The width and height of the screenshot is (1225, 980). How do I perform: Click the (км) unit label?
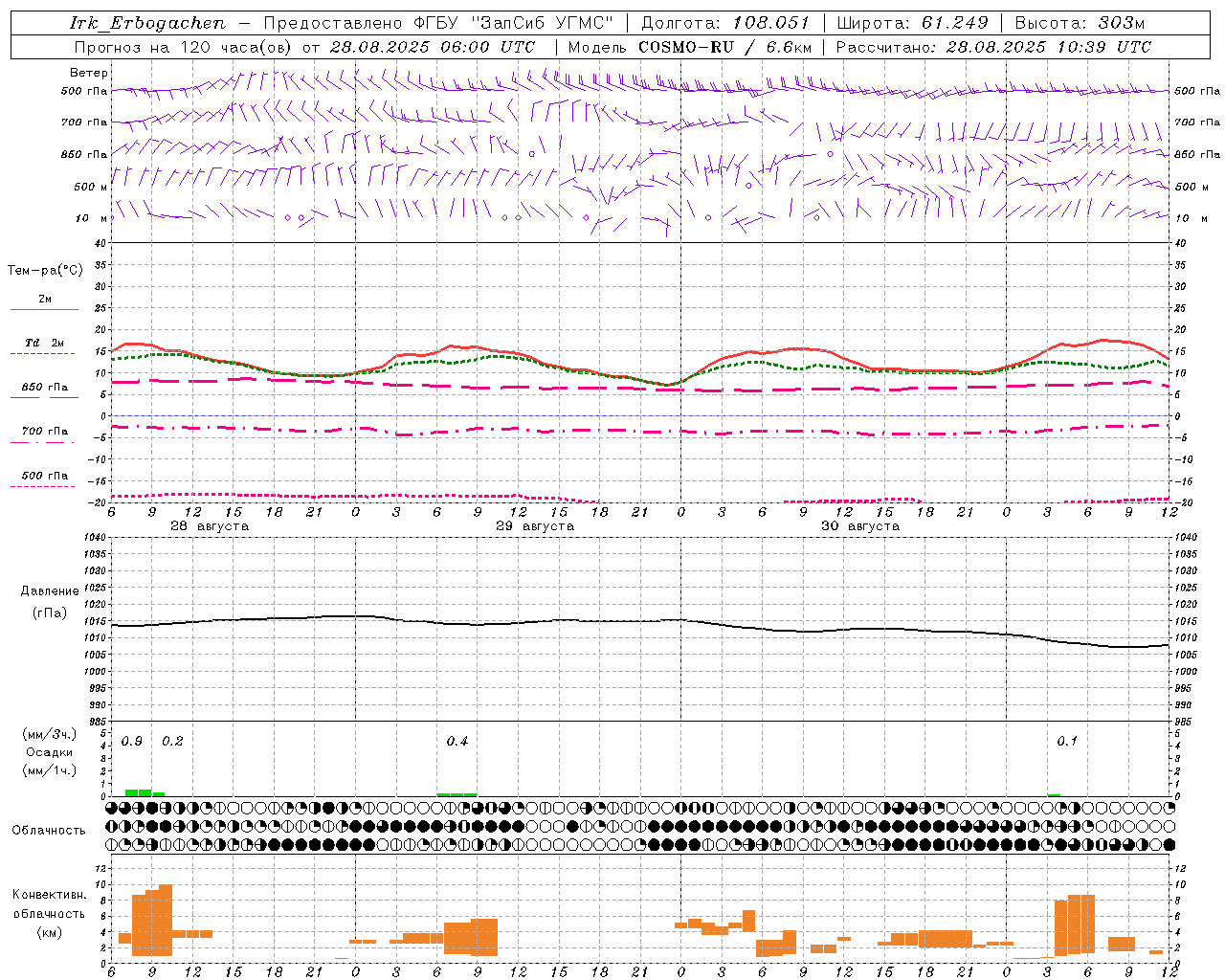[x=50, y=931]
